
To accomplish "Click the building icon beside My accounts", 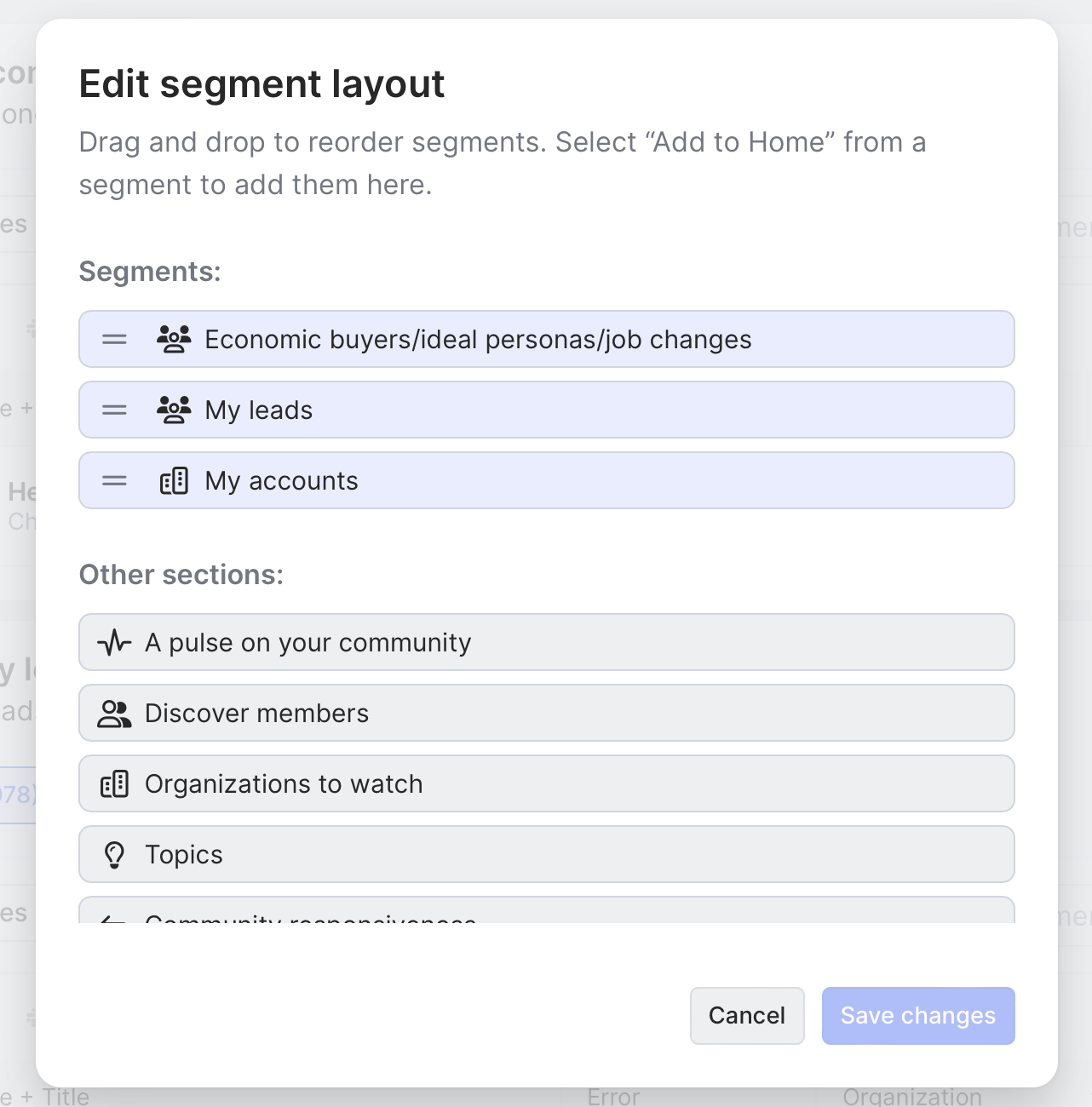I will (x=174, y=481).
